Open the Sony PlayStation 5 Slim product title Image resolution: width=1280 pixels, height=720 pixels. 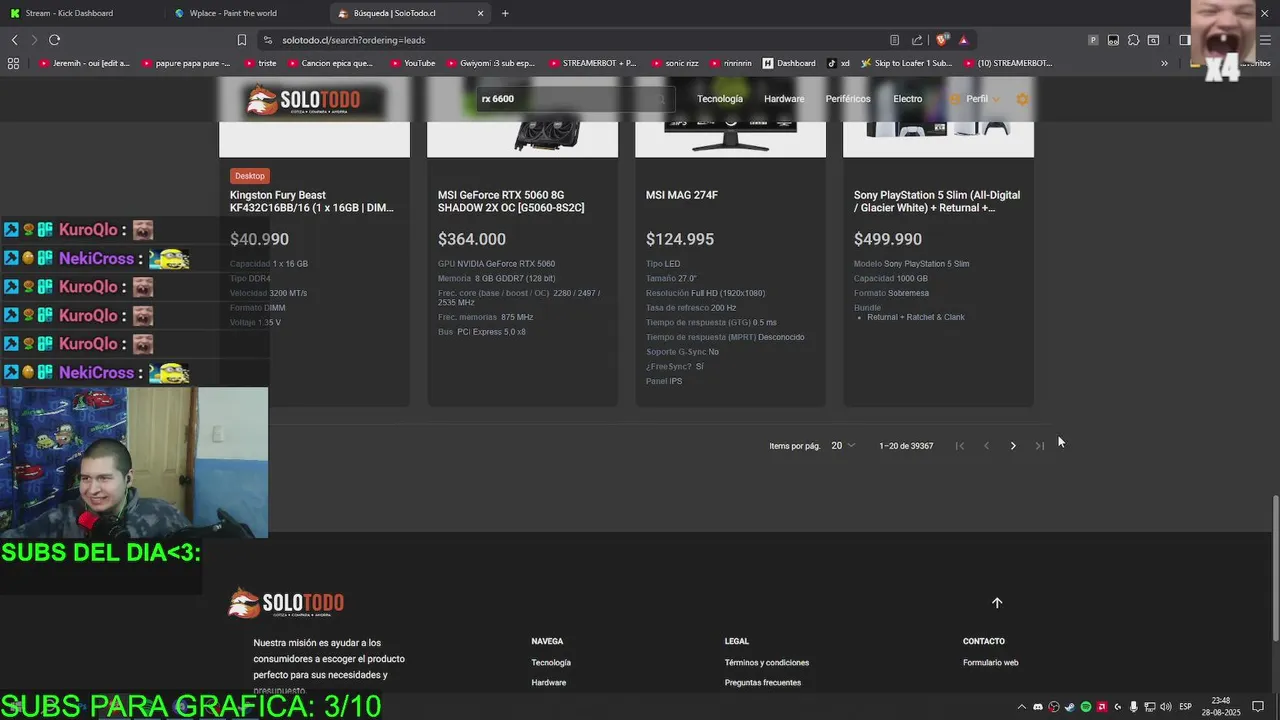(937, 201)
